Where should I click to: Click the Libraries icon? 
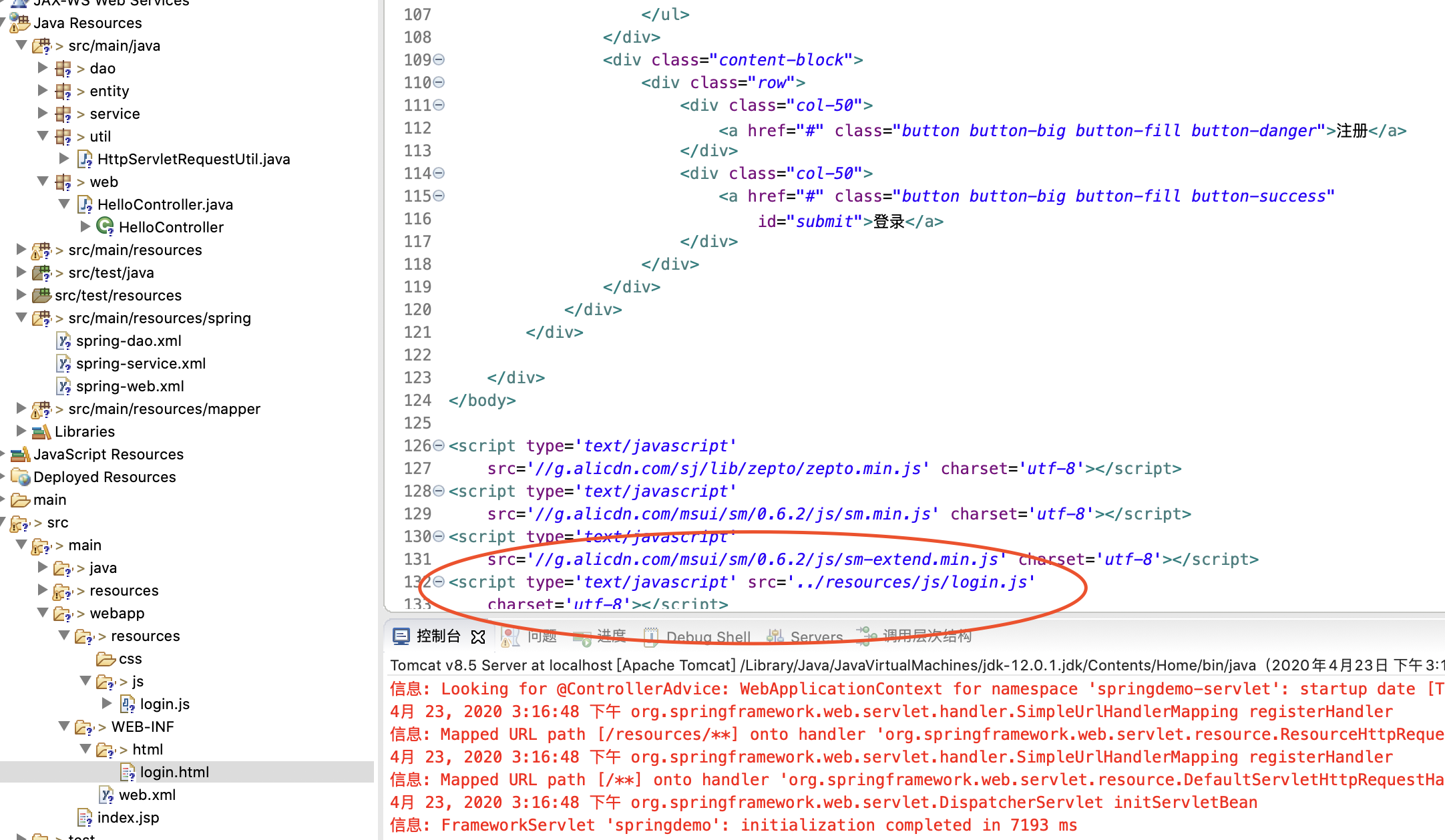41,431
